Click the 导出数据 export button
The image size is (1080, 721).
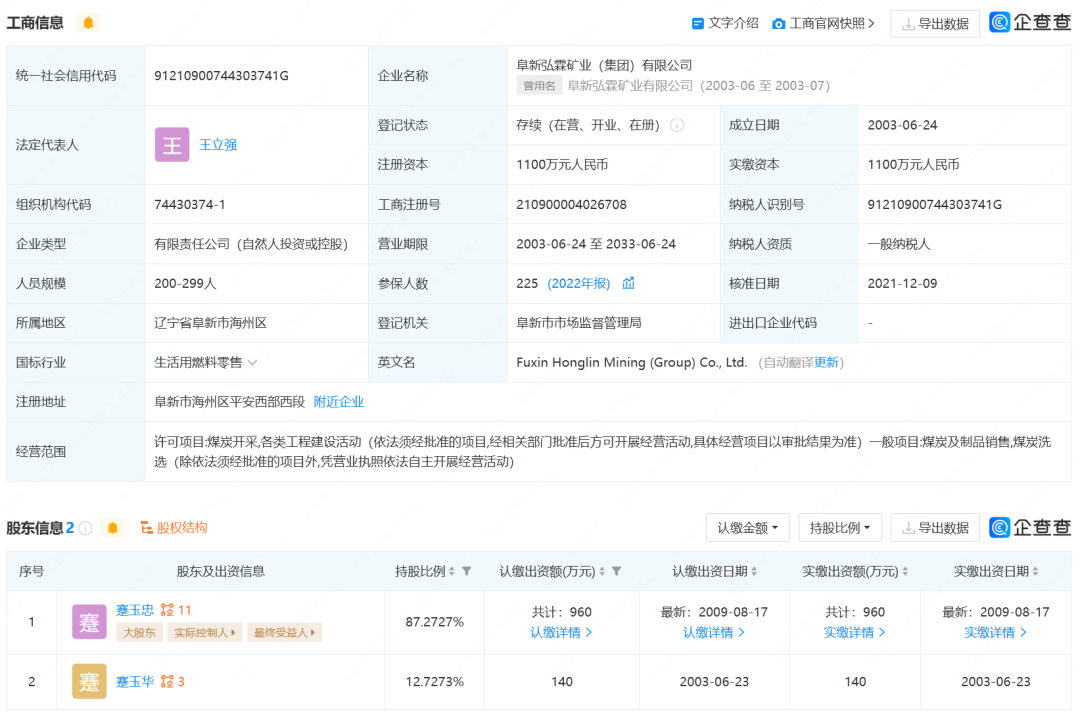pos(935,23)
